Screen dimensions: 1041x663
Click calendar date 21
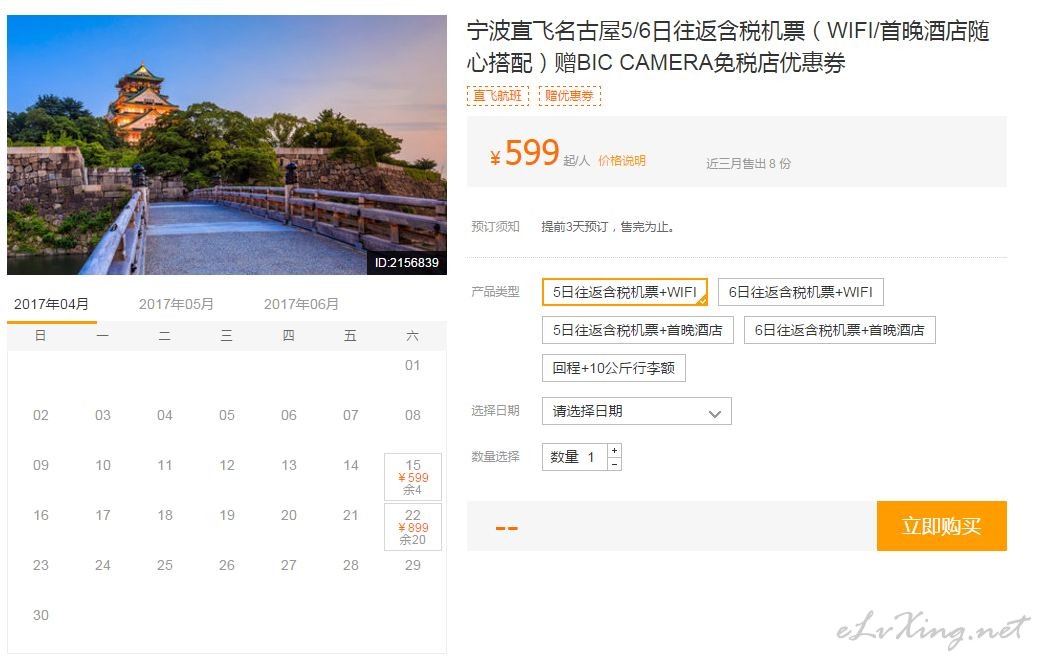click(x=351, y=515)
